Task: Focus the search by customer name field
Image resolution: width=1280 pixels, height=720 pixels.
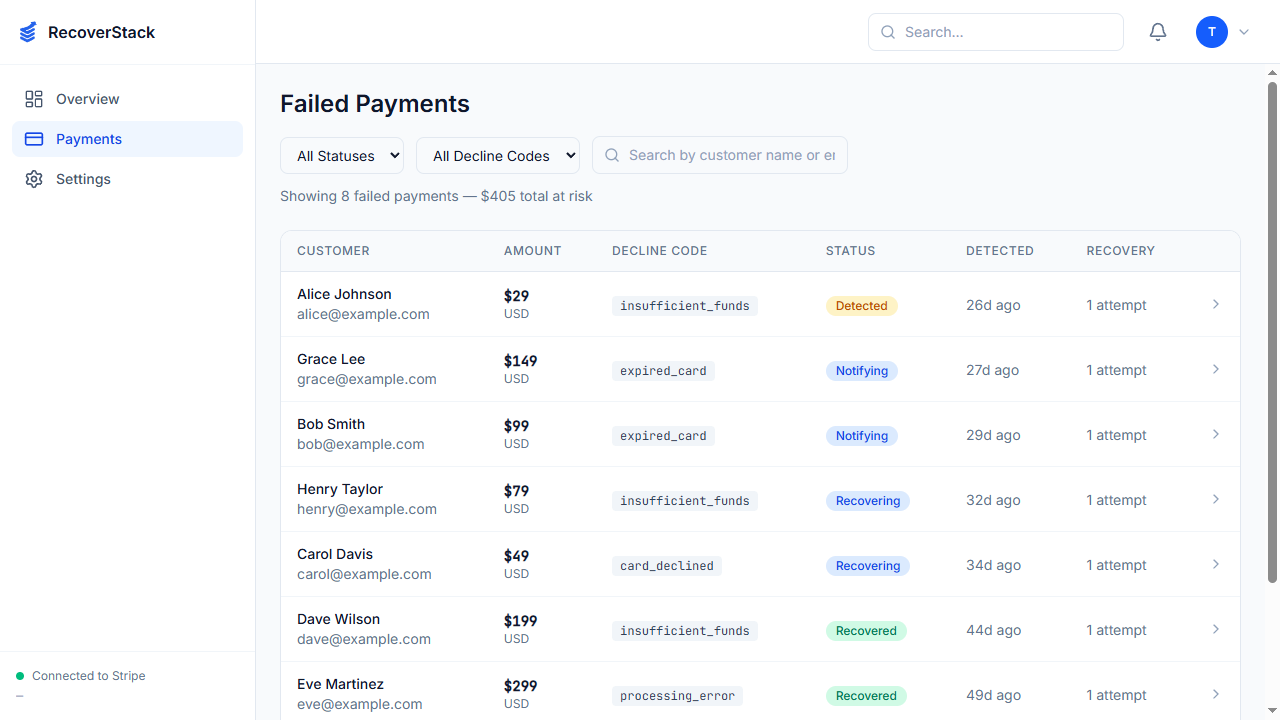Action: click(720, 155)
